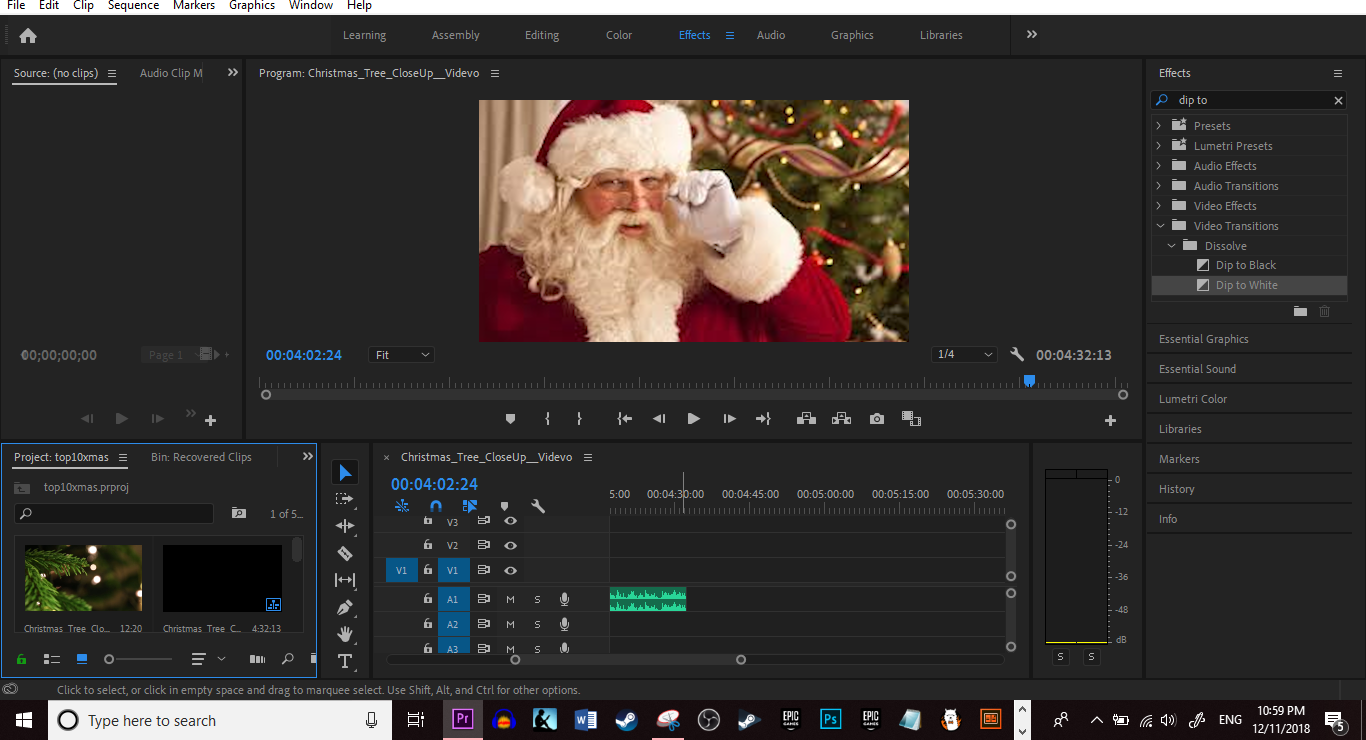Play the sequence in Program monitor

[693, 419]
